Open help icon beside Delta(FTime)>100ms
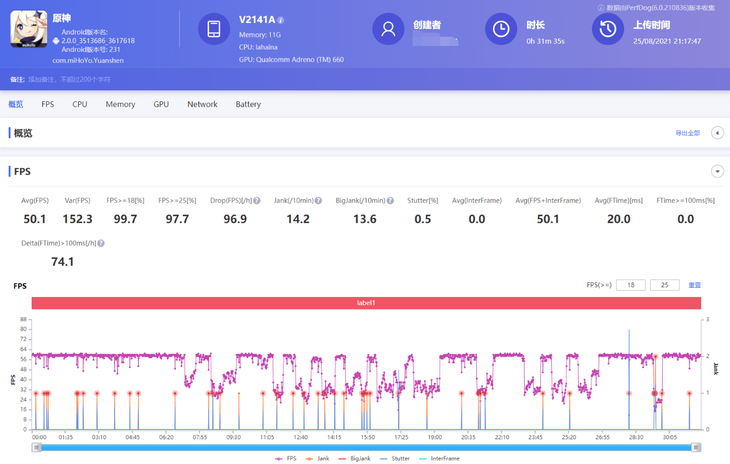Image resolution: width=730 pixels, height=464 pixels. pyautogui.click(x=101, y=243)
